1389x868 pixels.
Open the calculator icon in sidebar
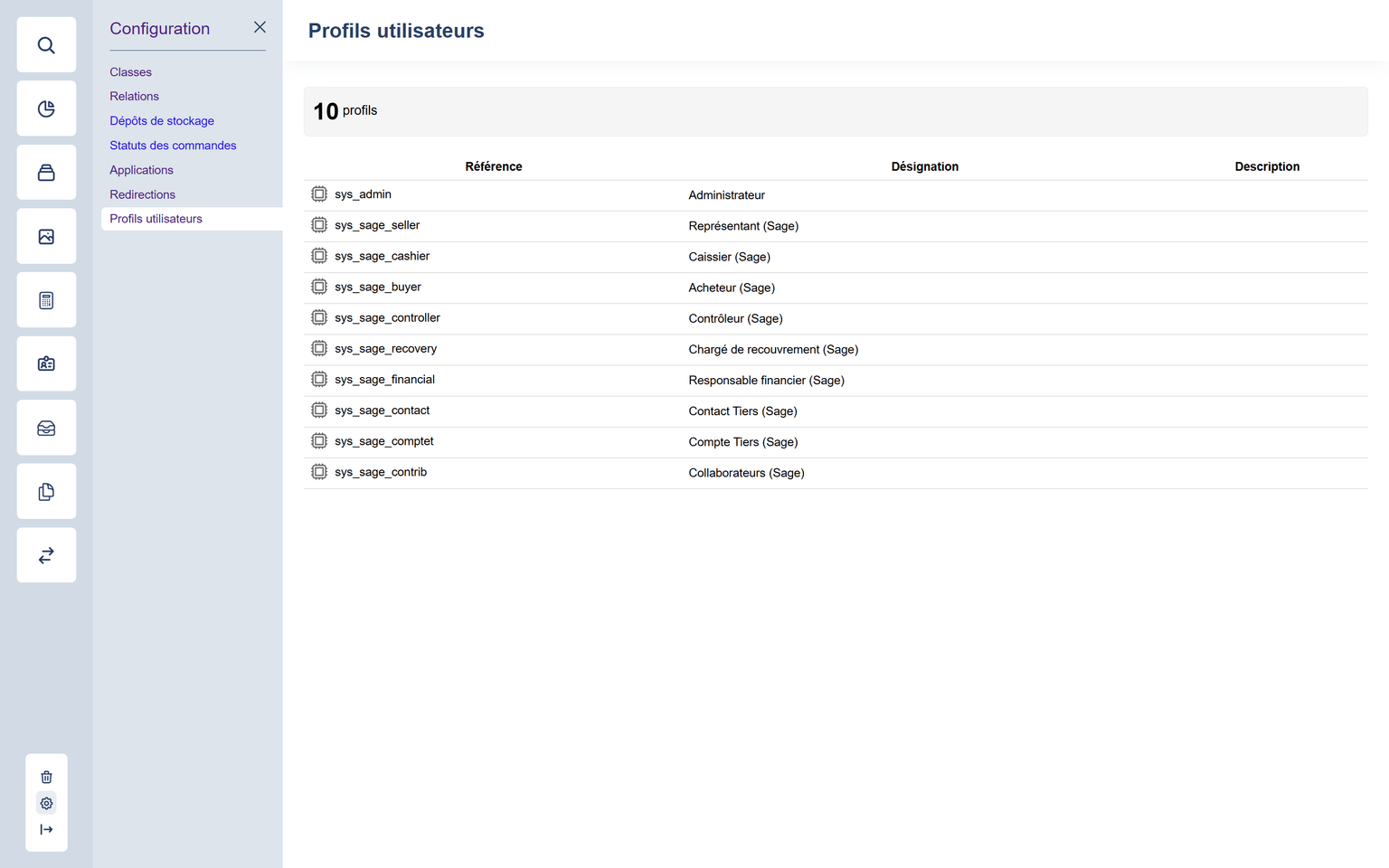click(x=46, y=300)
